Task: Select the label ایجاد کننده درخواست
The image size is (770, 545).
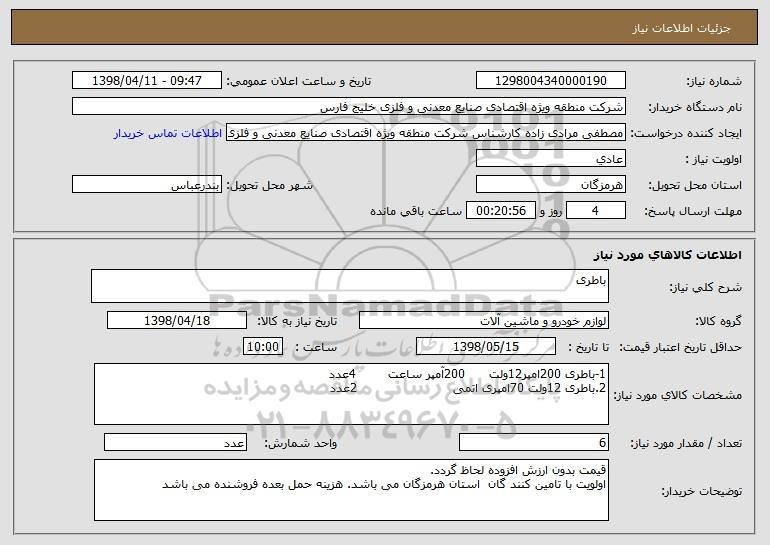Action: point(686,133)
